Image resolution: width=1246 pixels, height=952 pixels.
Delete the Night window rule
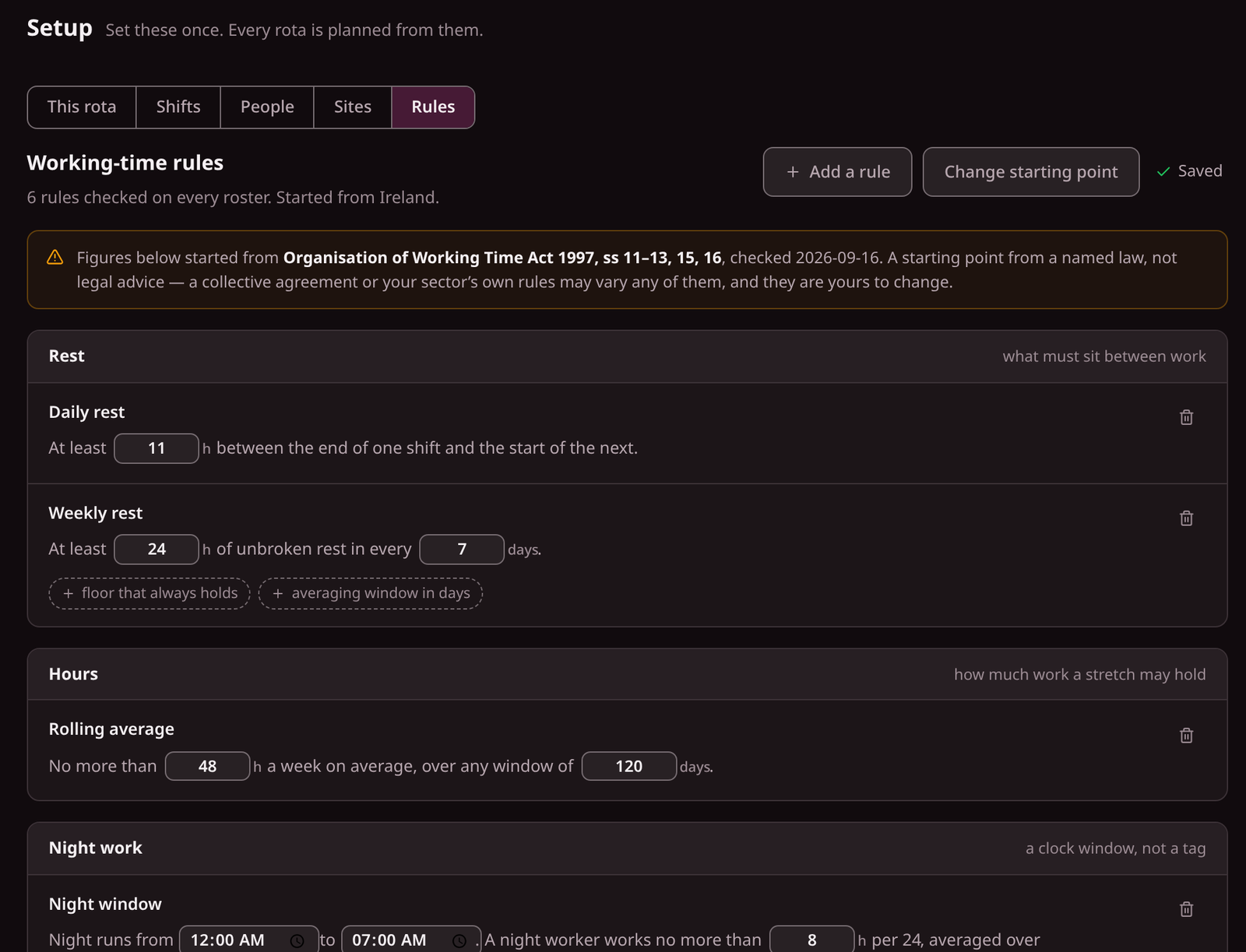pyautogui.click(x=1186, y=909)
